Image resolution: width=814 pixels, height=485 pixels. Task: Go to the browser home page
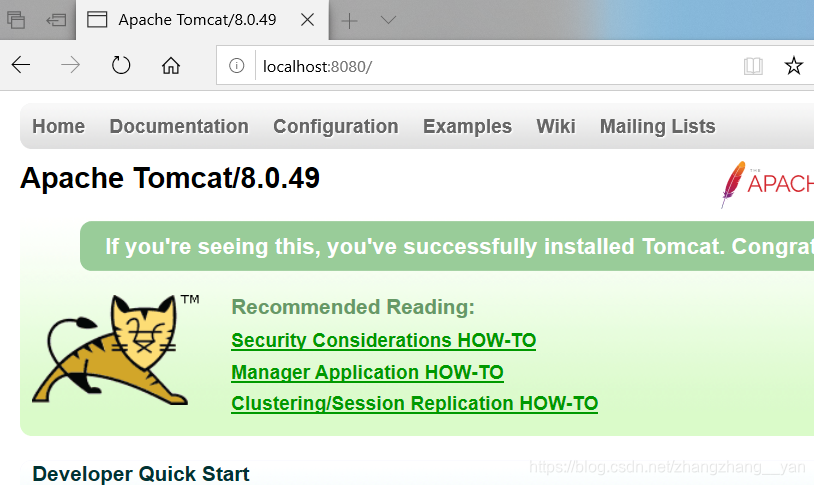171,65
